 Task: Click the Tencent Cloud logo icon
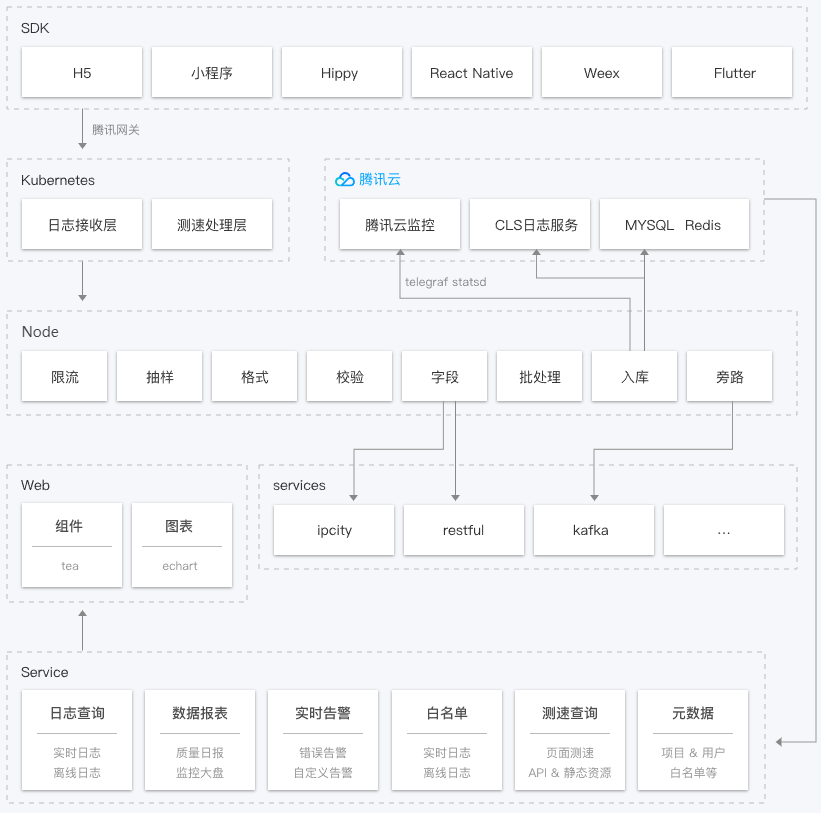pyautogui.click(x=345, y=180)
